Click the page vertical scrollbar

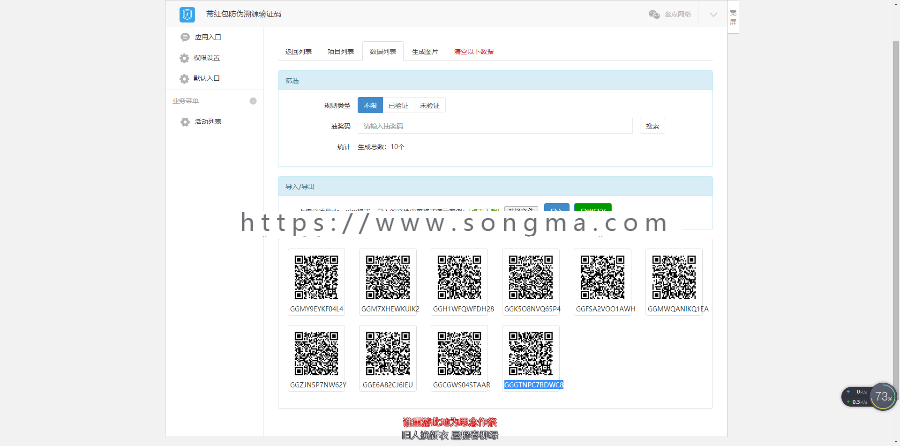coord(895,218)
